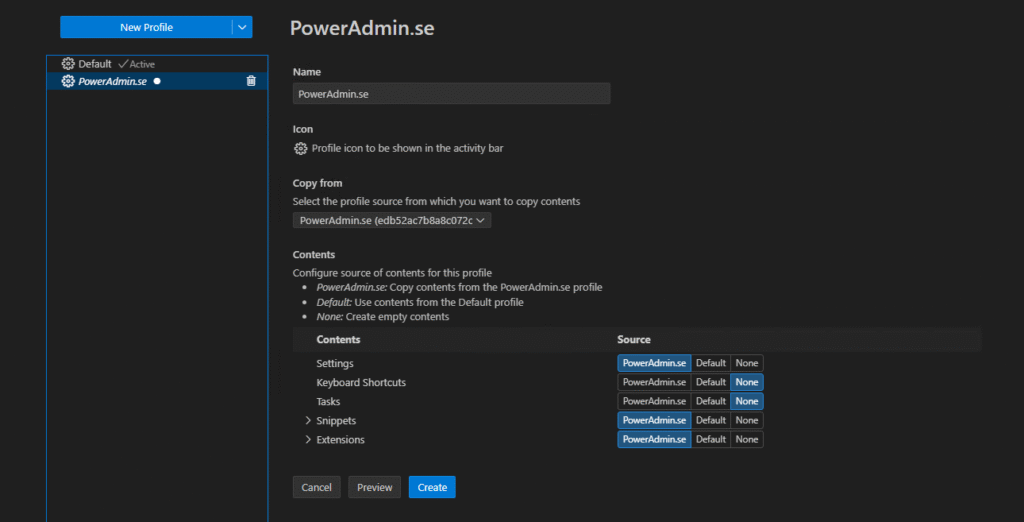Click the New Profile button
The height and width of the screenshot is (522, 1024).
pyautogui.click(x=146, y=27)
